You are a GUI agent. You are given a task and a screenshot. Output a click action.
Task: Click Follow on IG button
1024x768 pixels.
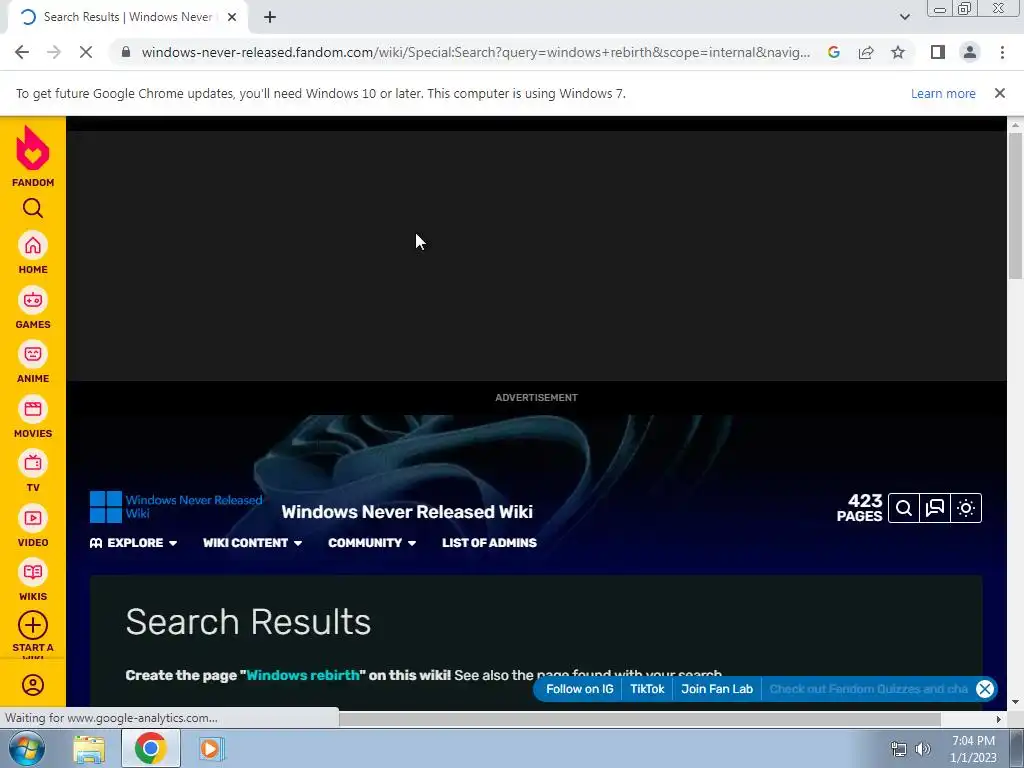(x=579, y=689)
